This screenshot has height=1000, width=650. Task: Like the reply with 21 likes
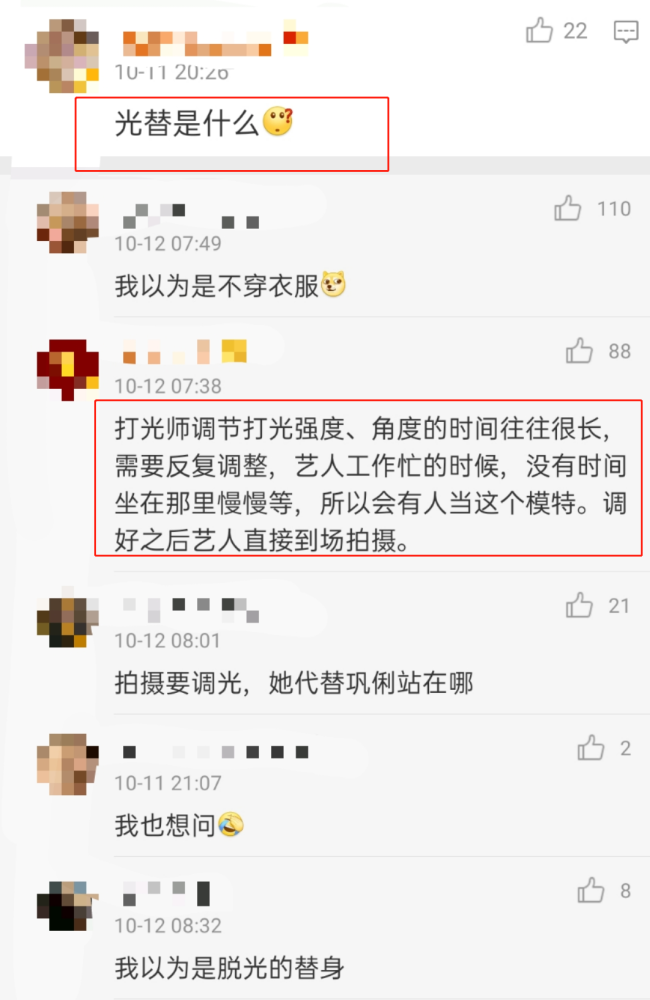click(579, 605)
